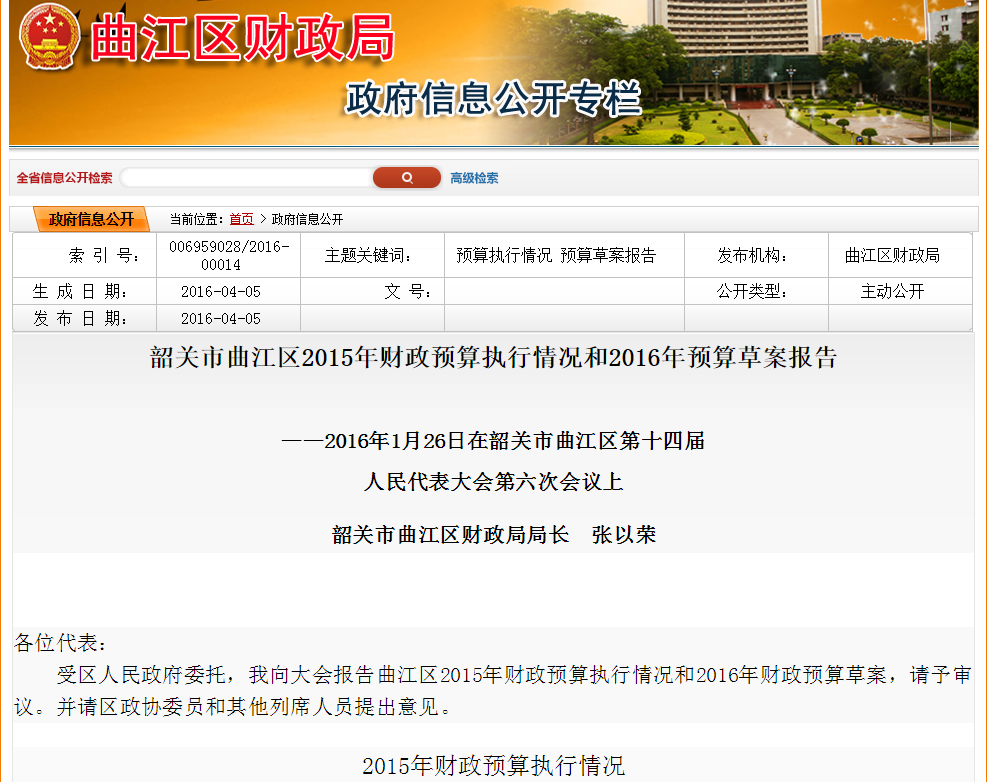Viewport: 988px width, 782px height.
Task: Go to 首页 in the breadcrumb
Action: pos(241,219)
